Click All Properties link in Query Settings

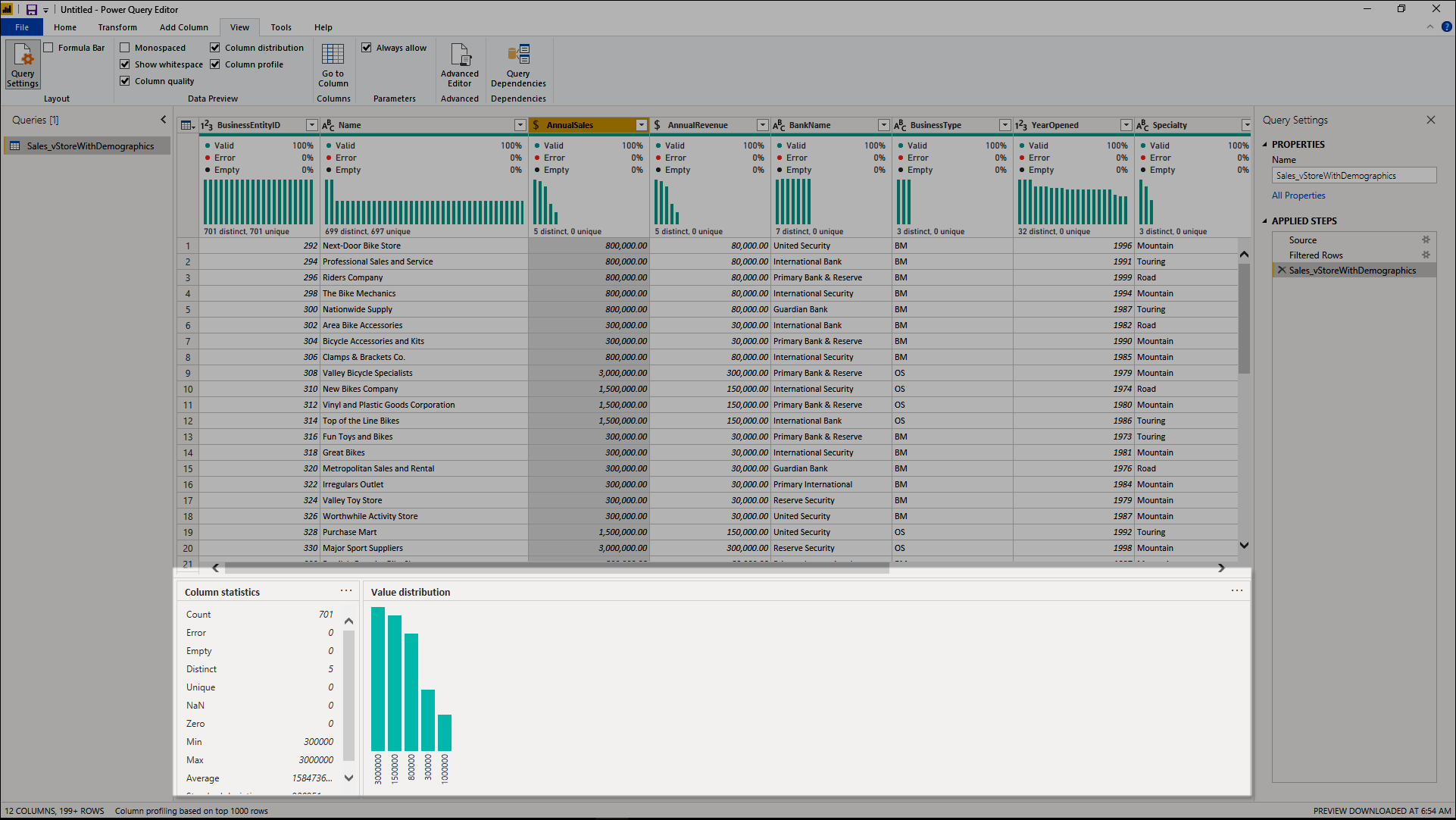pyautogui.click(x=1296, y=194)
